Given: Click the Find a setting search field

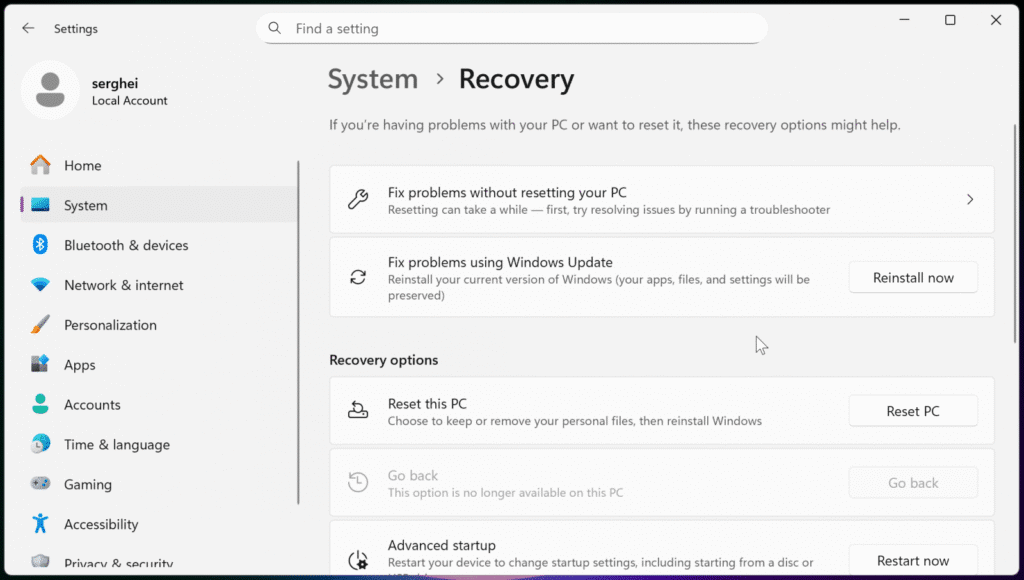Looking at the screenshot, I should [510, 28].
